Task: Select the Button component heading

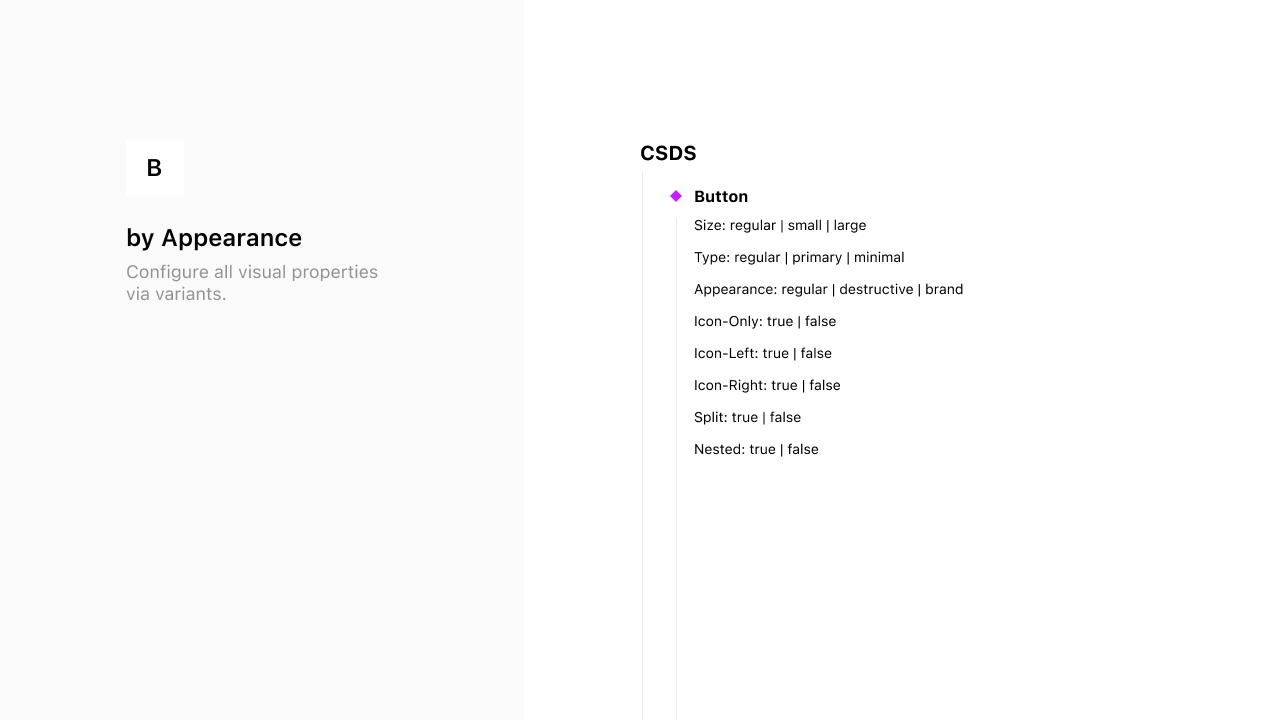Action: coord(721,196)
